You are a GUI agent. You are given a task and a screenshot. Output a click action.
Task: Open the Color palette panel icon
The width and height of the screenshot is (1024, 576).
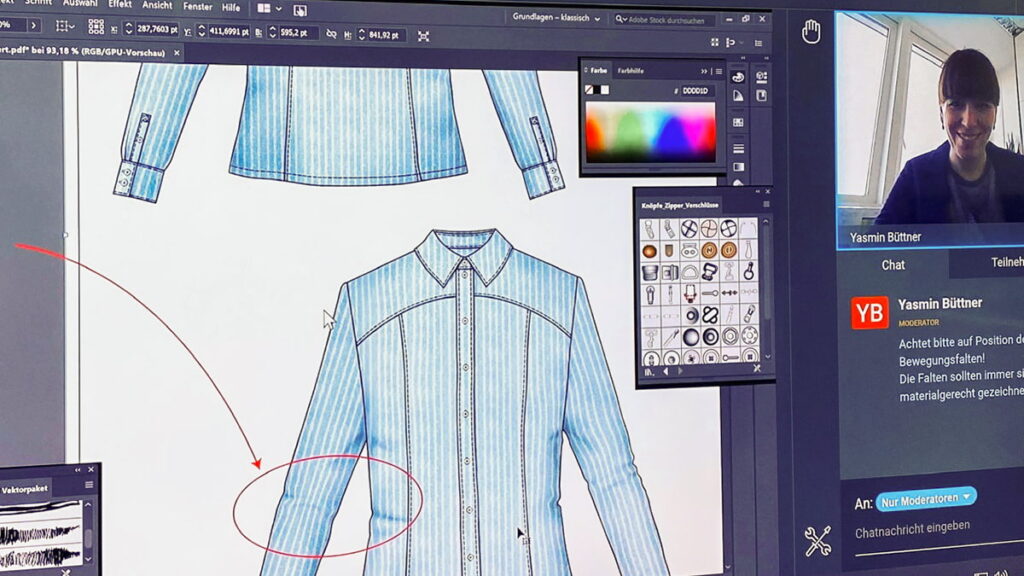pos(738,77)
